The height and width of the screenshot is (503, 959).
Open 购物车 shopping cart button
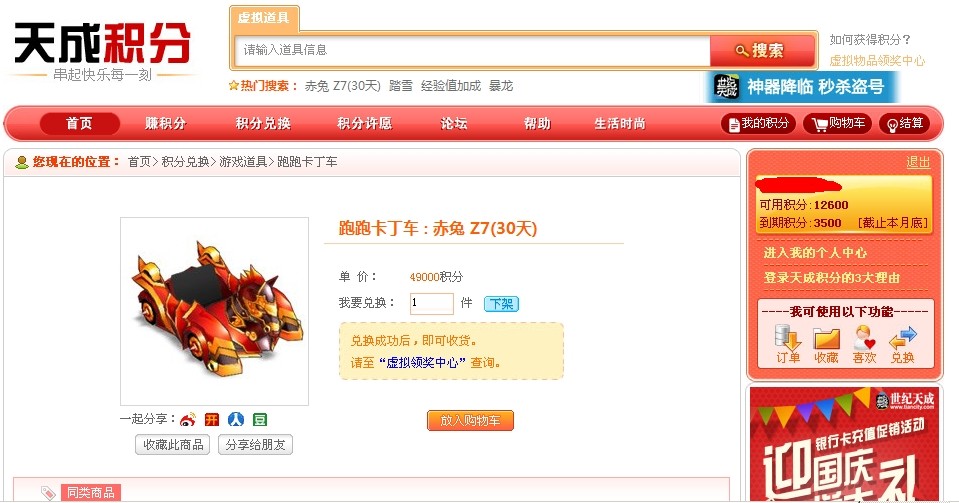click(x=837, y=124)
